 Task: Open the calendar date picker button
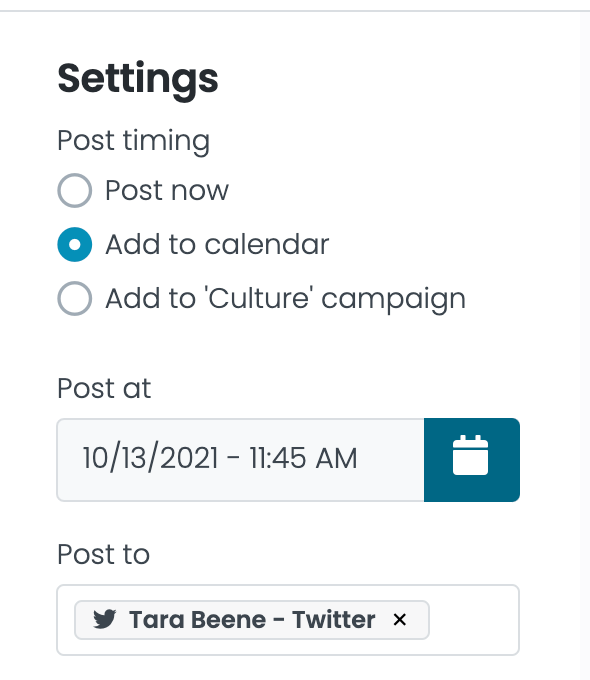point(472,460)
